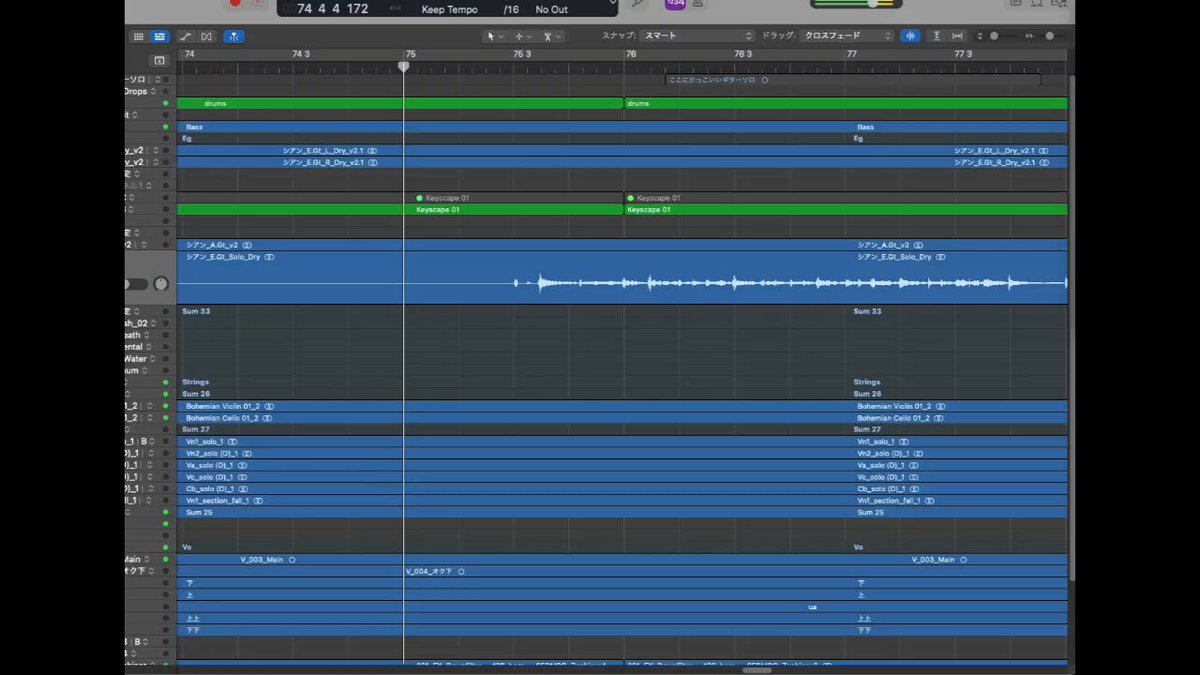Click the vertical auto zoom icon
This screenshot has width=1200, height=675.
click(x=937, y=36)
